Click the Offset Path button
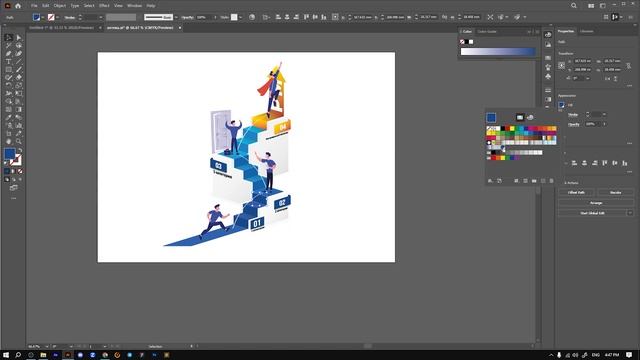The image size is (640, 360). 576,192
